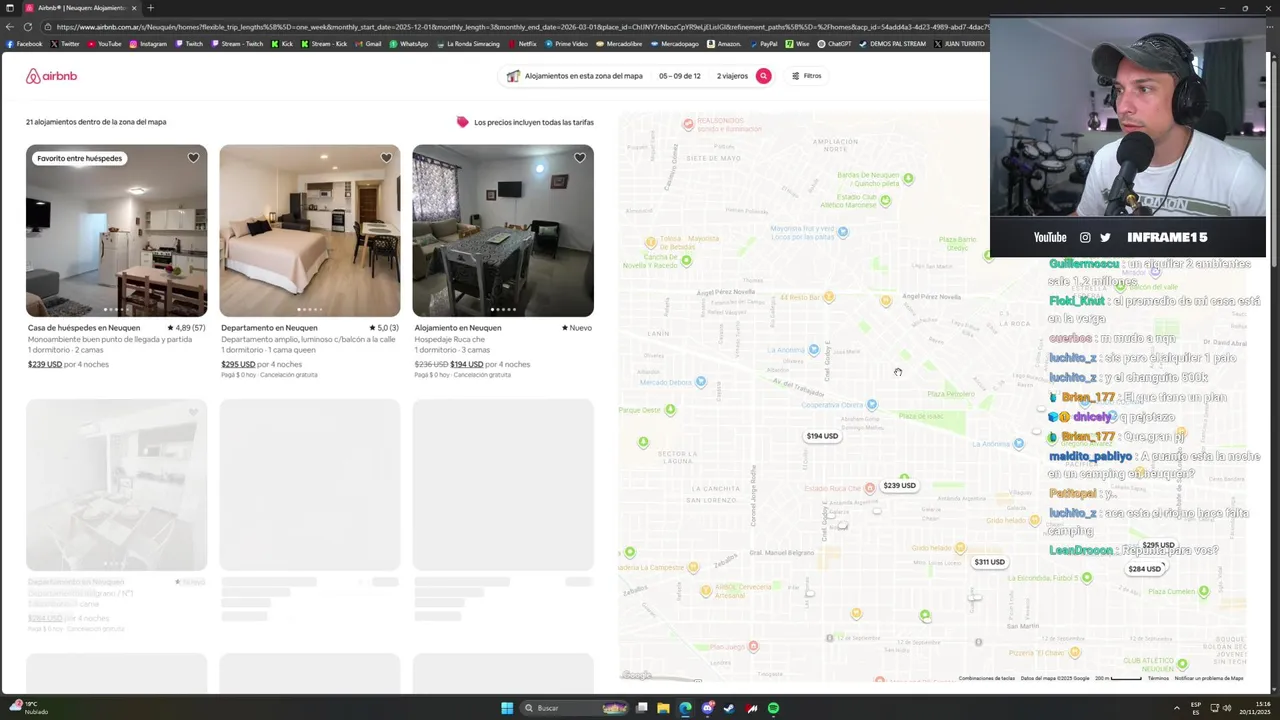Click the map 'Términos' link
The width and height of the screenshot is (1280, 720).
1158,678
